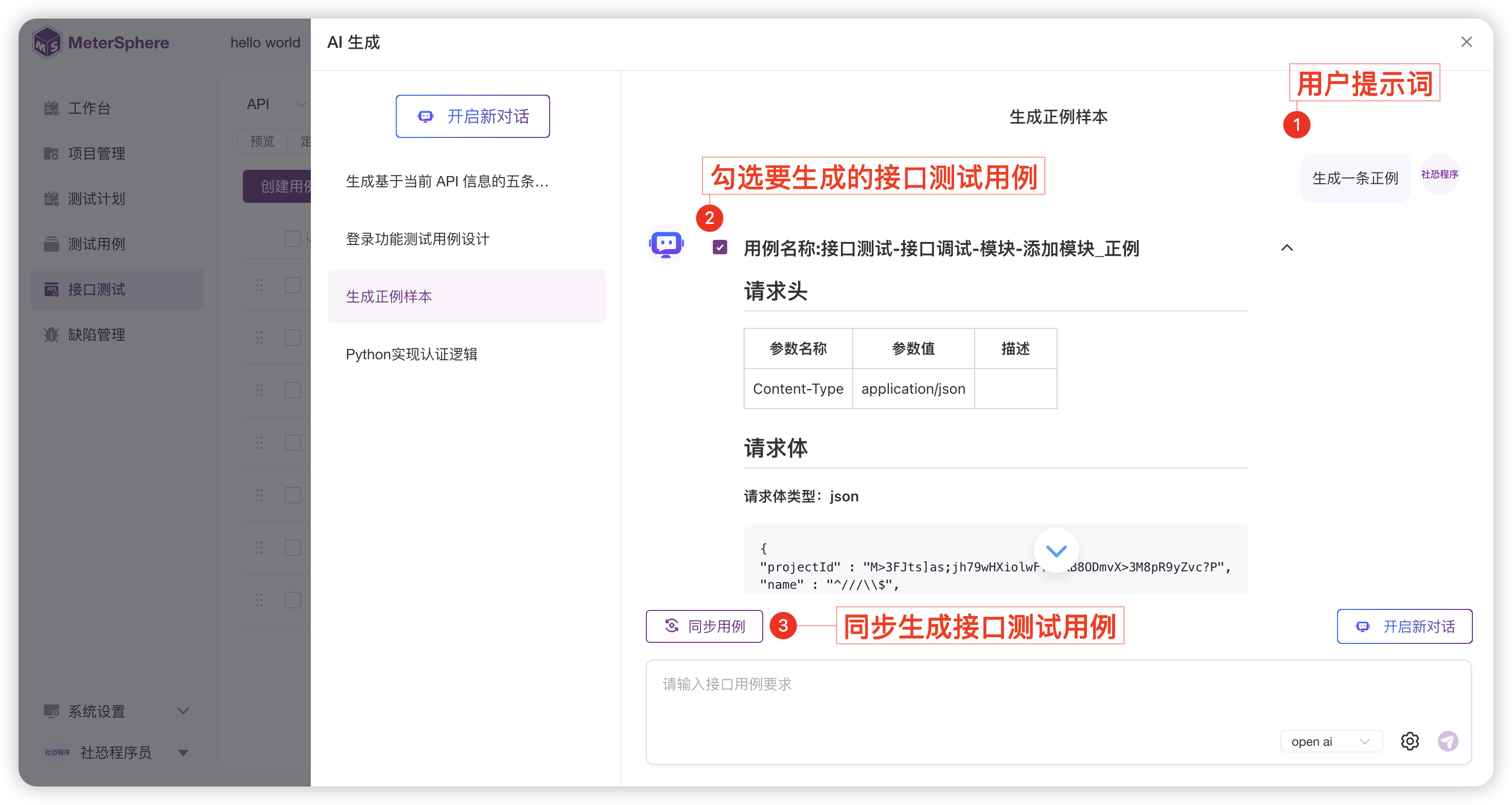Check the first table row checkbox
Image resolution: width=1512 pixels, height=805 pixels.
292,285
